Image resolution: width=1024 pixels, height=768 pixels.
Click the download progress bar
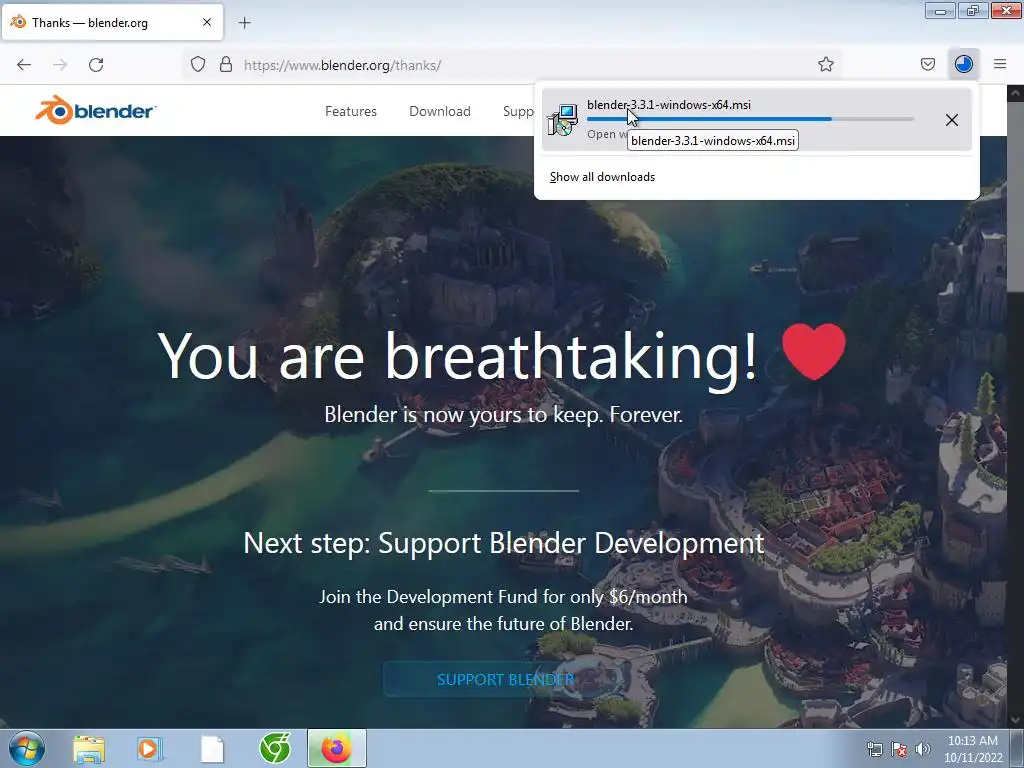click(x=750, y=119)
